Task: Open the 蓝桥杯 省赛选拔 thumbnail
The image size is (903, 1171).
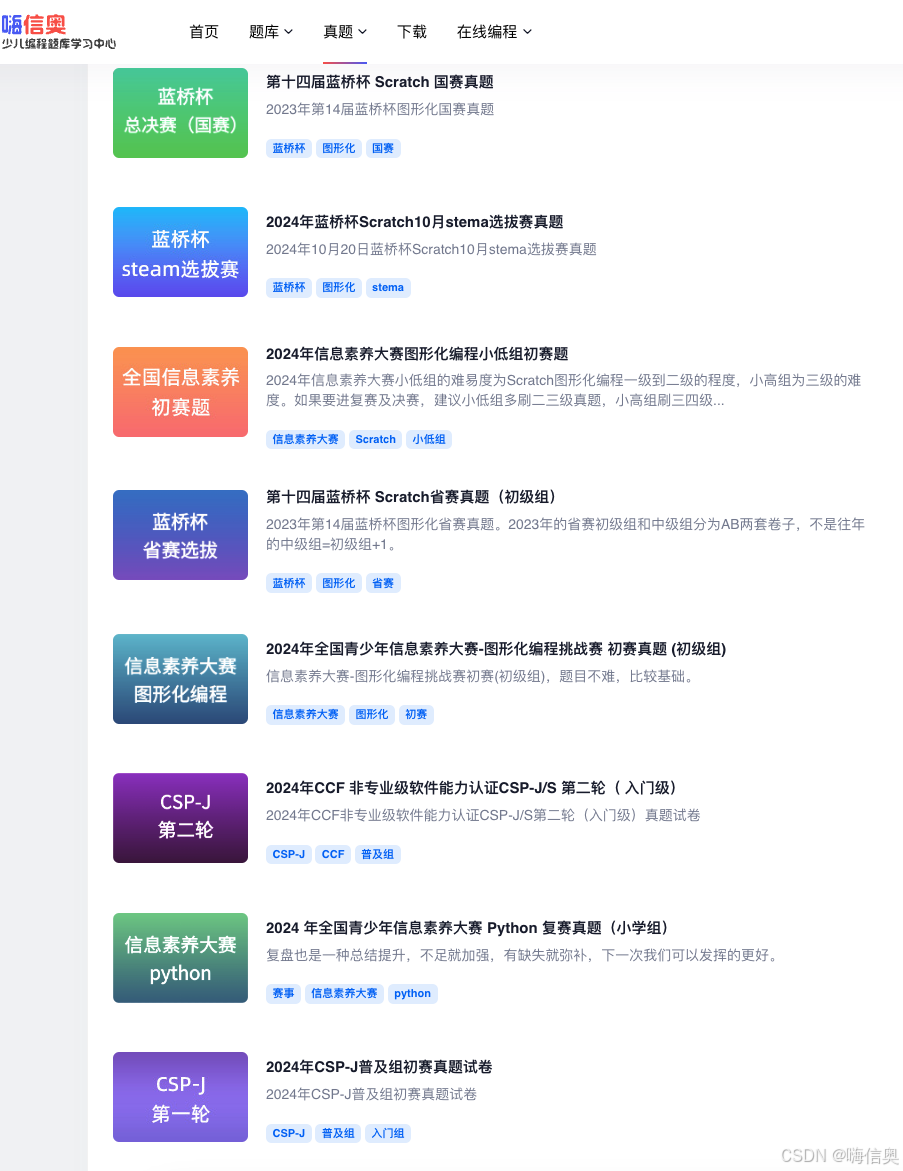Action: pos(180,535)
